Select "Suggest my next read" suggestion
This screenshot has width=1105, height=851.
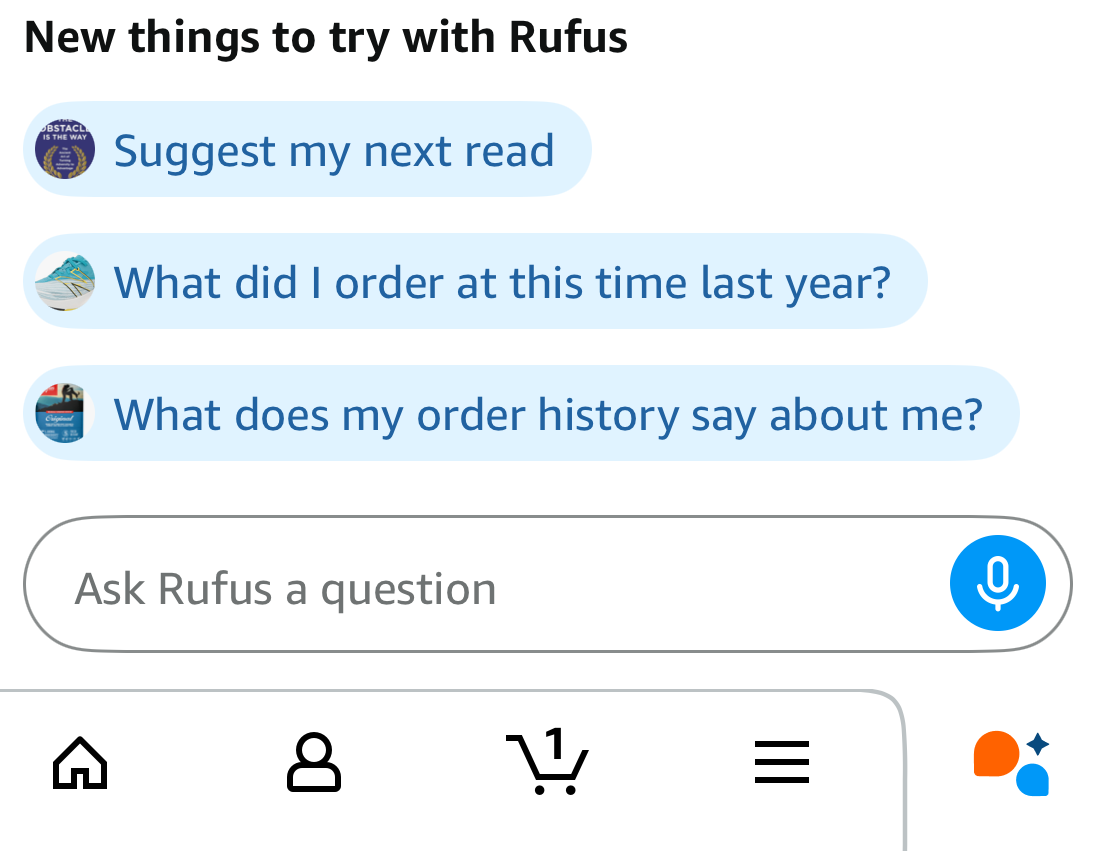[333, 151]
